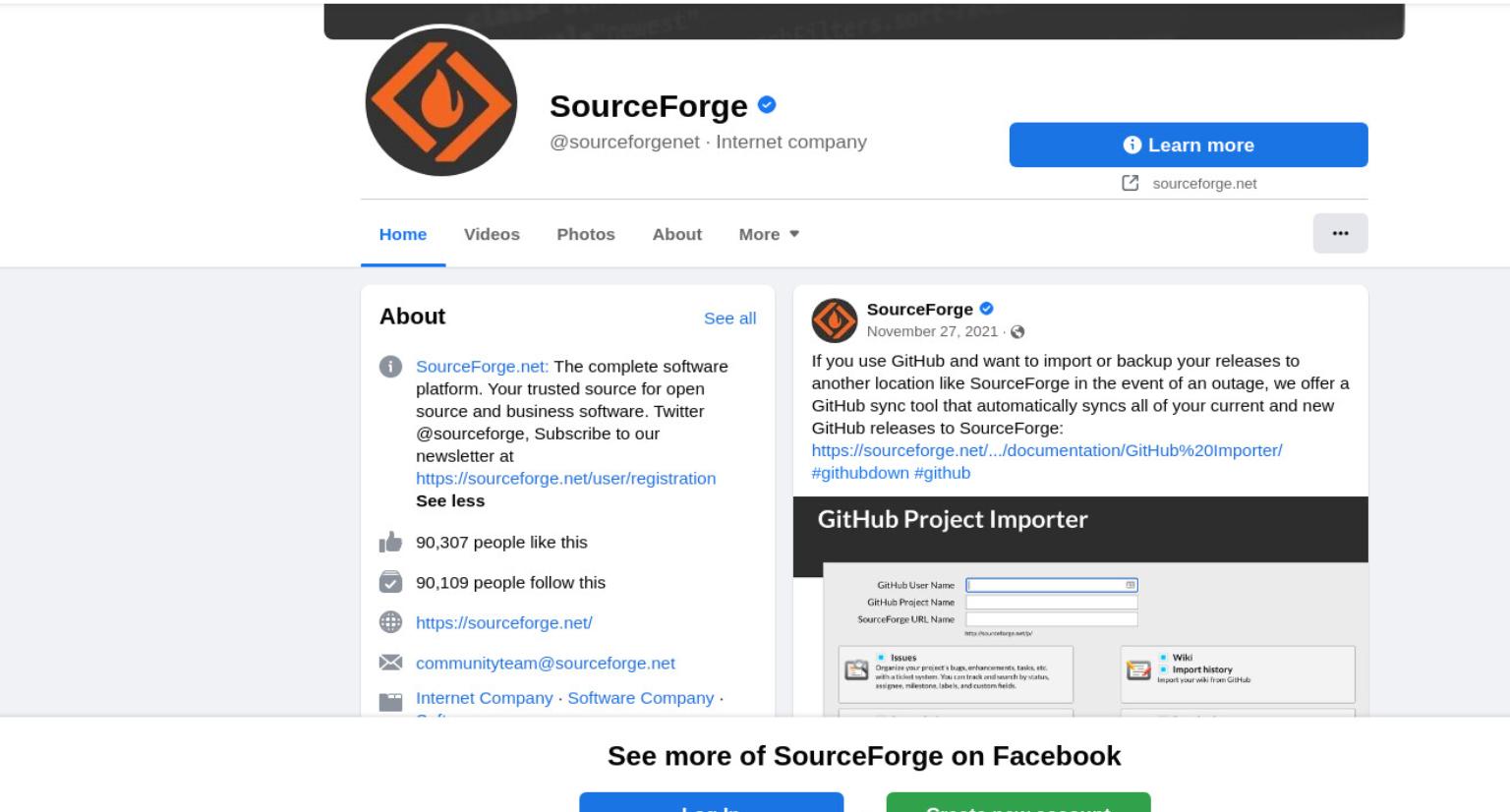The height and width of the screenshot is (812, 1510).
Task: Click the external link icon beside sourceforge.net
Action: tap(1131, 183)
